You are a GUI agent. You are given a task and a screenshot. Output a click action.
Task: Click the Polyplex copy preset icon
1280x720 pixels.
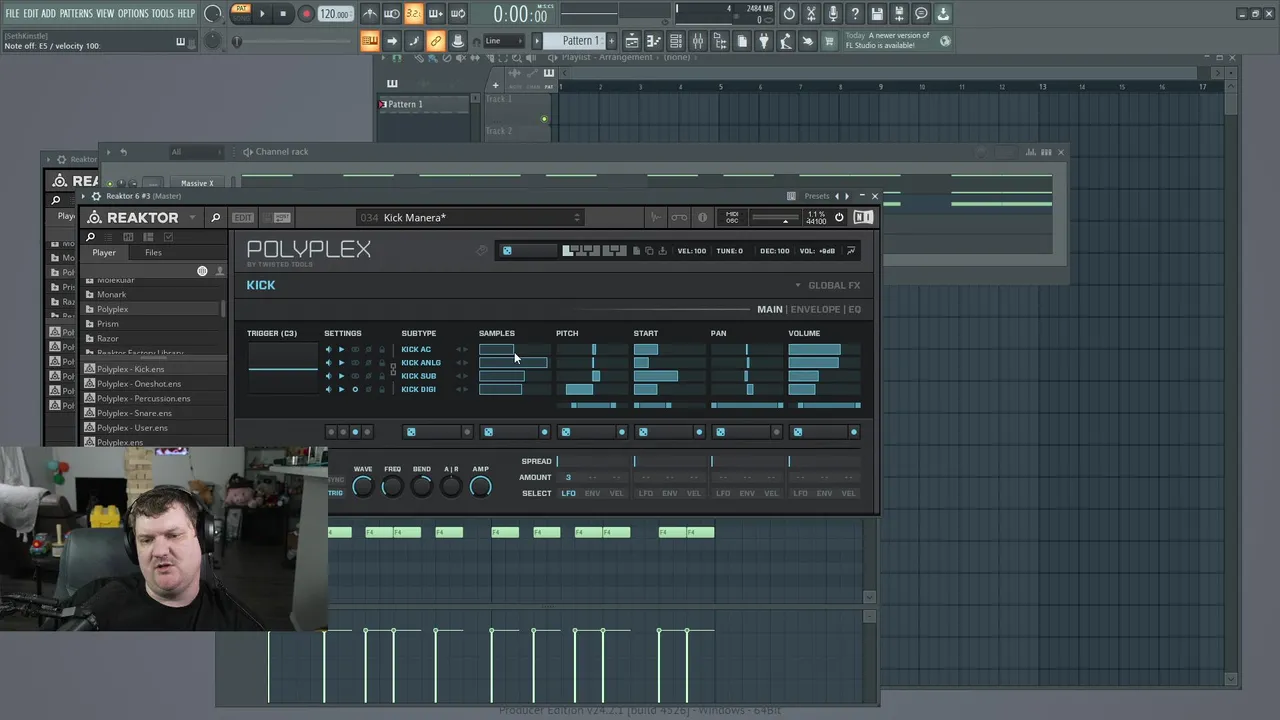(x=649, y=251)
